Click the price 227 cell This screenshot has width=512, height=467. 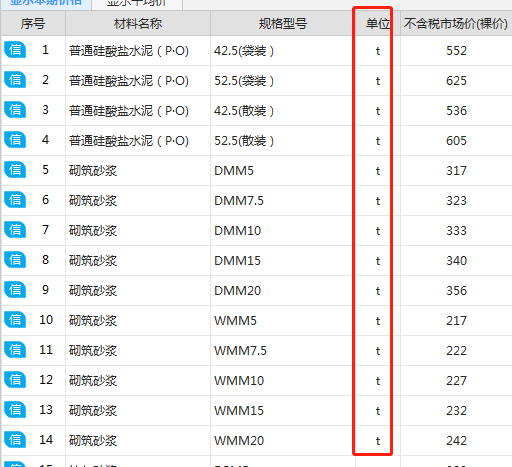click(x=456, y=381)
